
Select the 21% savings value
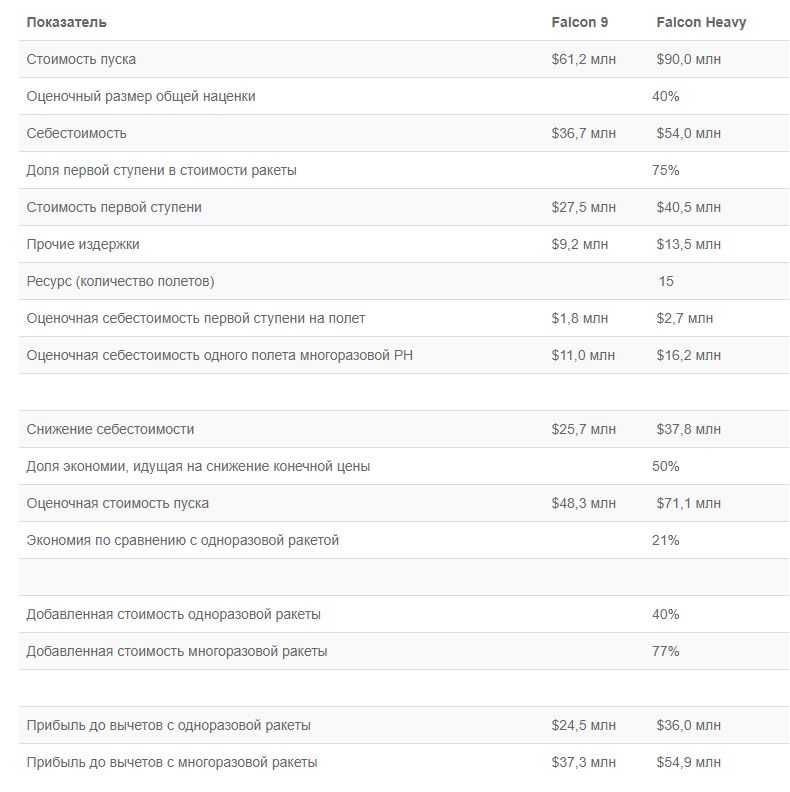tap(665, 540)
